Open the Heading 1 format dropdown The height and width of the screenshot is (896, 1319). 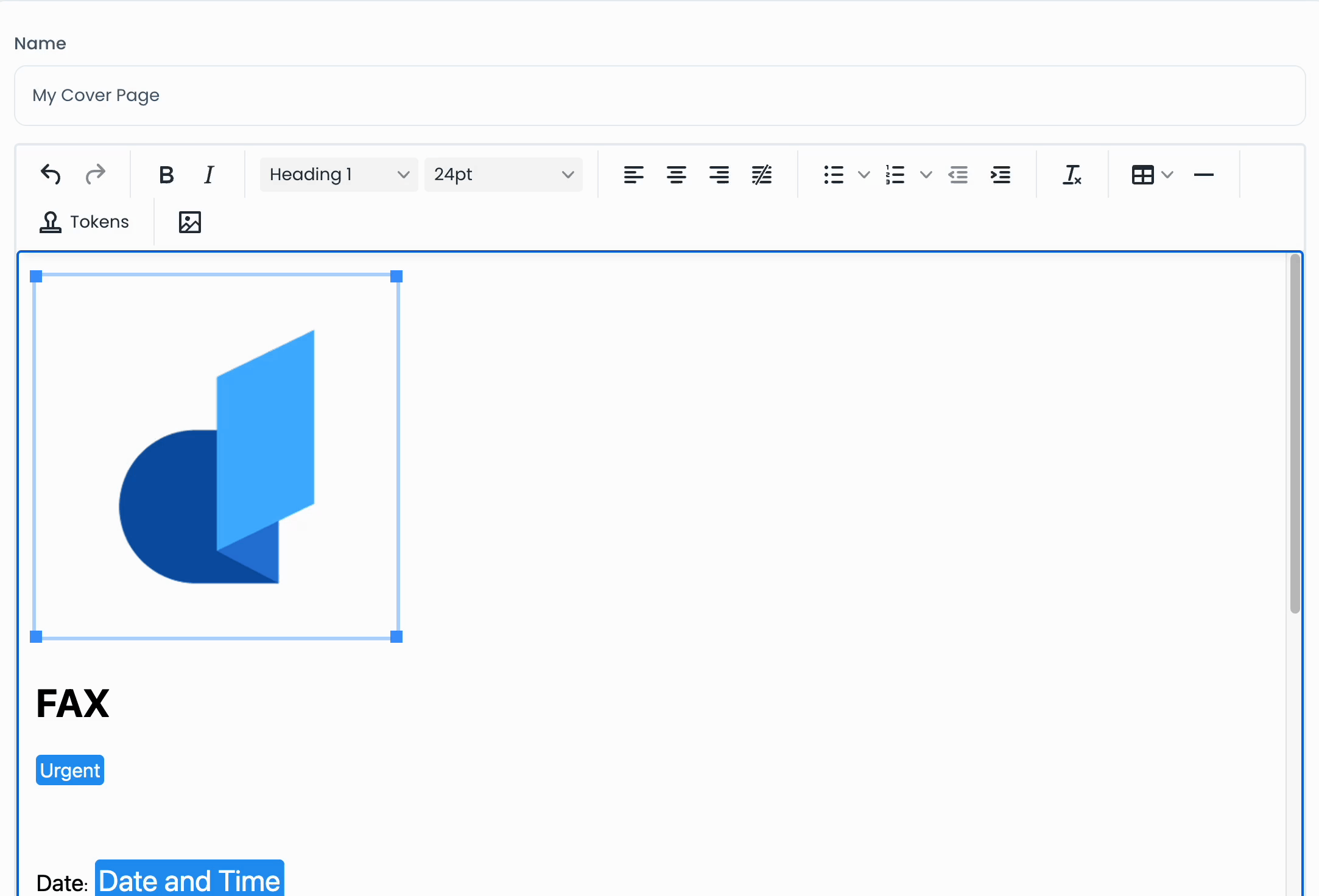pyautogui.click(x=339, y=175)
